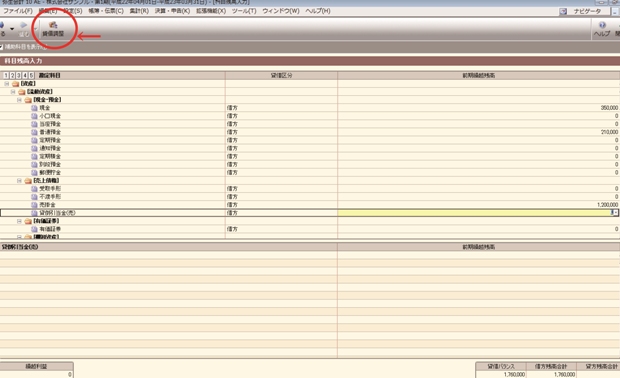Click the document icon beside 有価証券 account
The height and width of the screenshot is (378, 620).
click(34, 229)
